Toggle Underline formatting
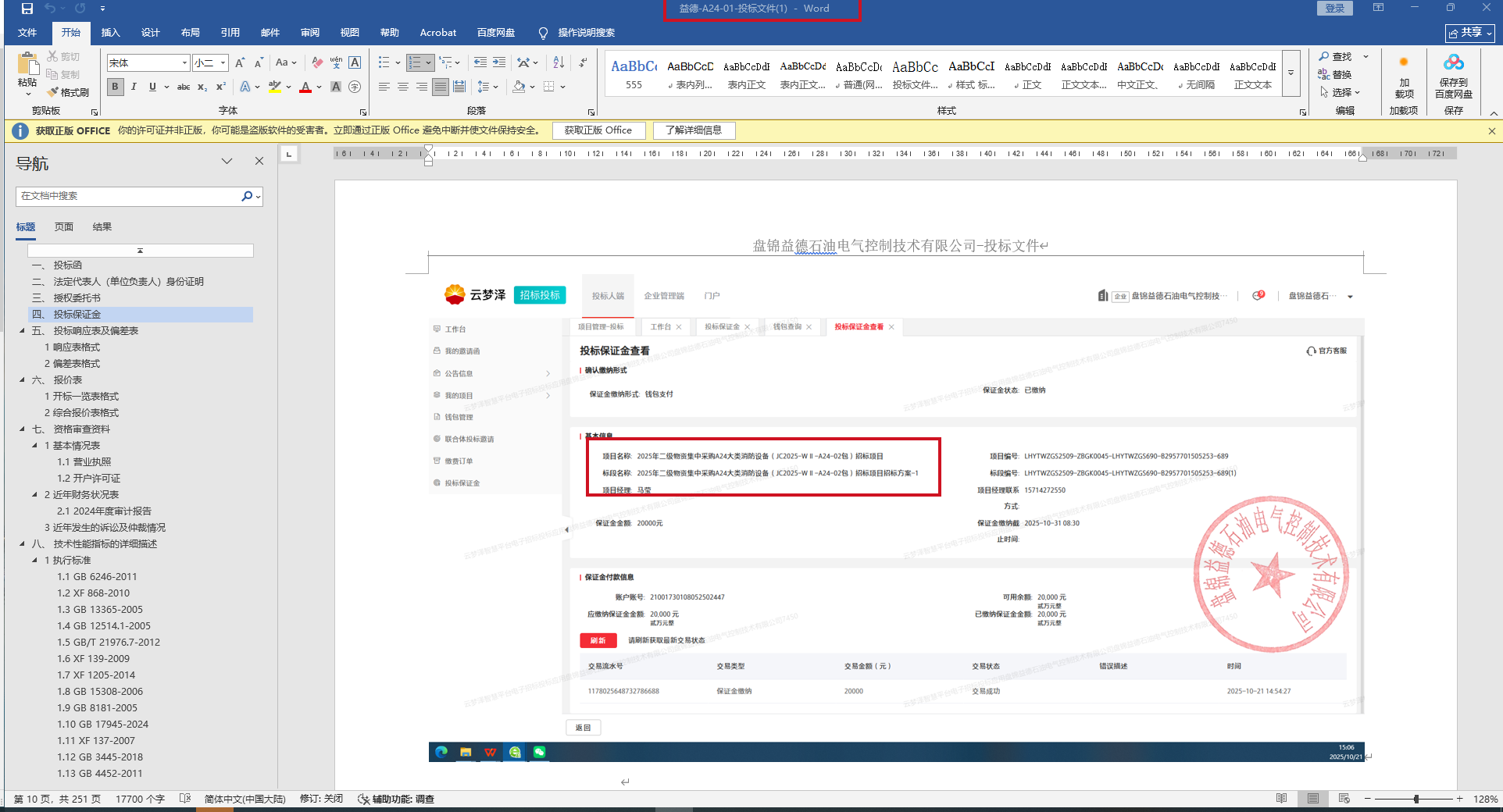 pyautogui.click(x=152, y=87)
